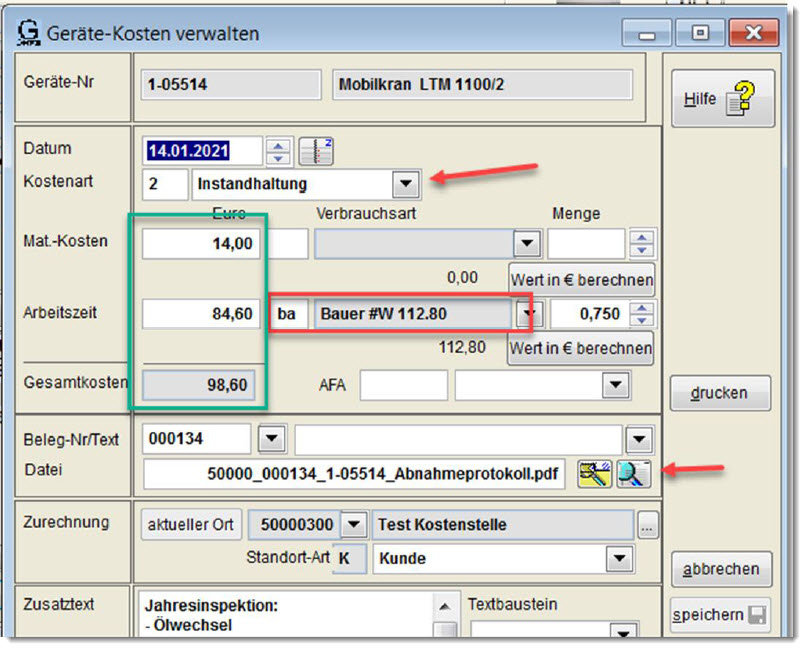Click the aktueller Ort button
Image resolution: width=805 pixels, height=649 pixels.
(x=188, y=525)
